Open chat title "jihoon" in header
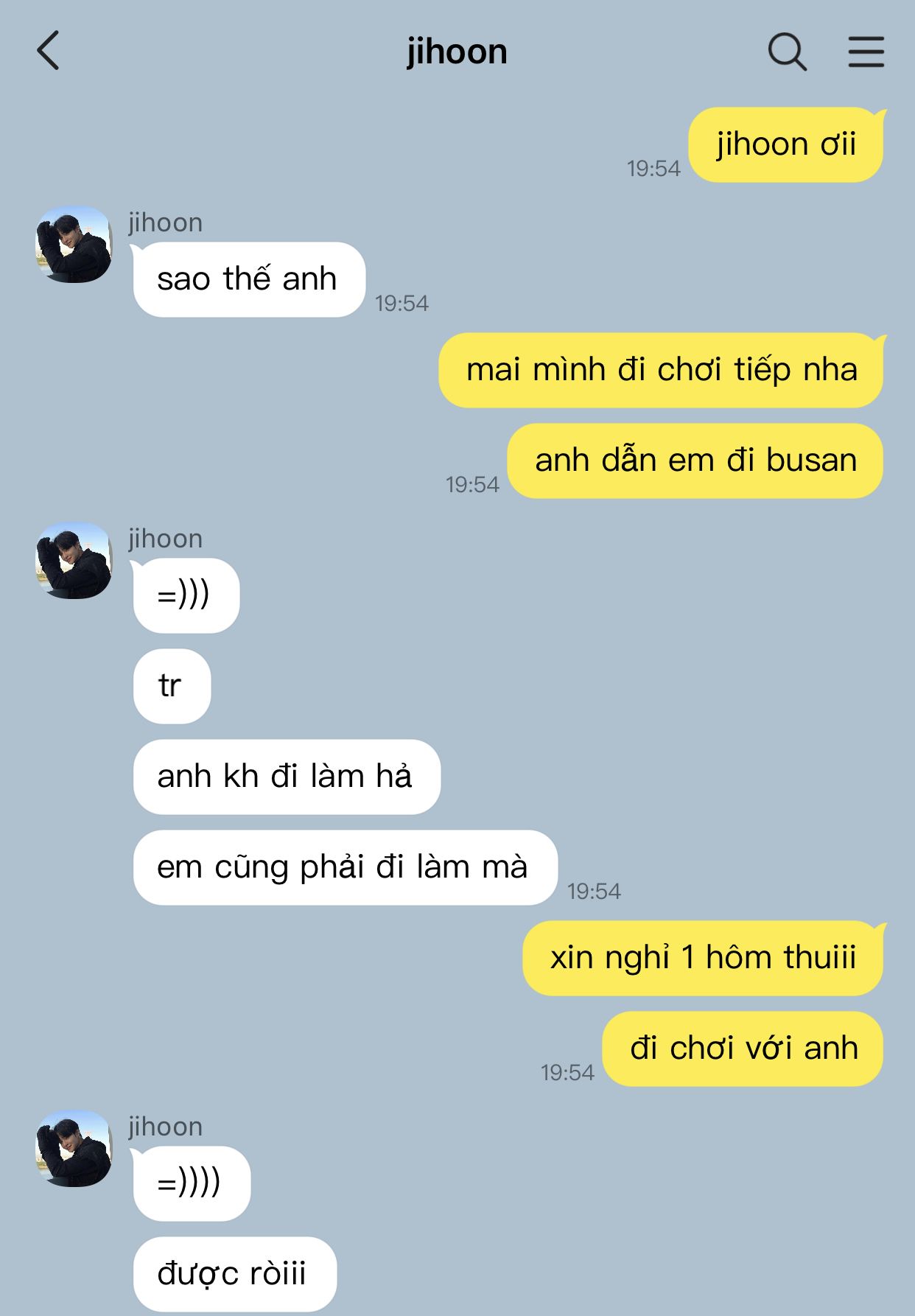Screen dimensions: 915x1316 point(457,52)
